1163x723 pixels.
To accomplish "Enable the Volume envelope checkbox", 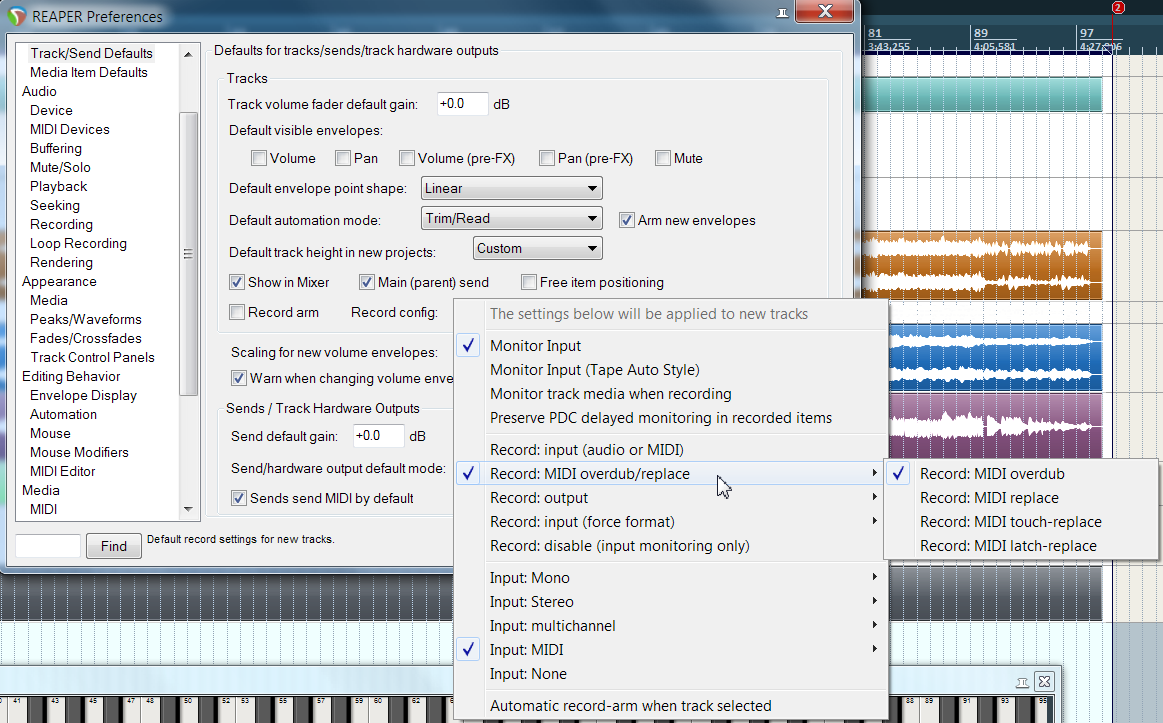I will coord(259,158).
